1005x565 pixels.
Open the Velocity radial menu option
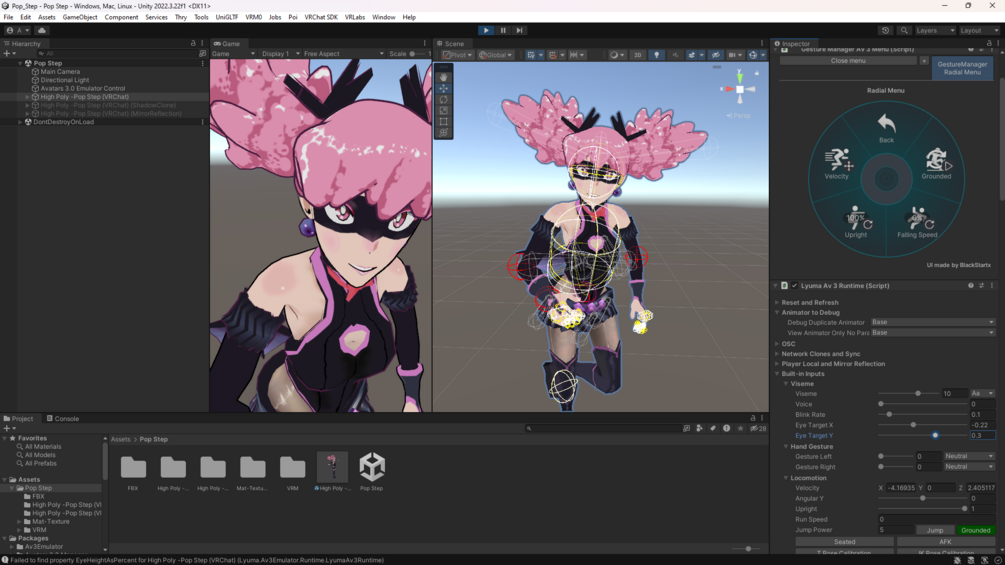click(836, 164)
